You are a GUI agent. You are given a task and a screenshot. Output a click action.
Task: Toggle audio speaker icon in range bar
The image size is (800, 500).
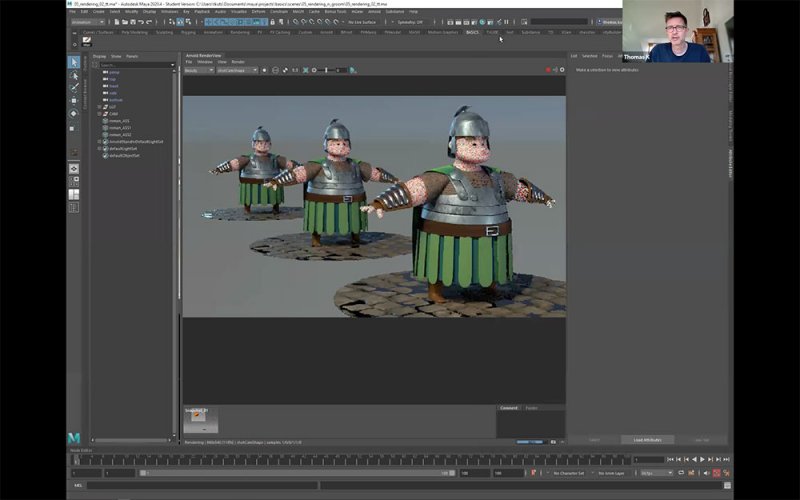click(707, 473)
